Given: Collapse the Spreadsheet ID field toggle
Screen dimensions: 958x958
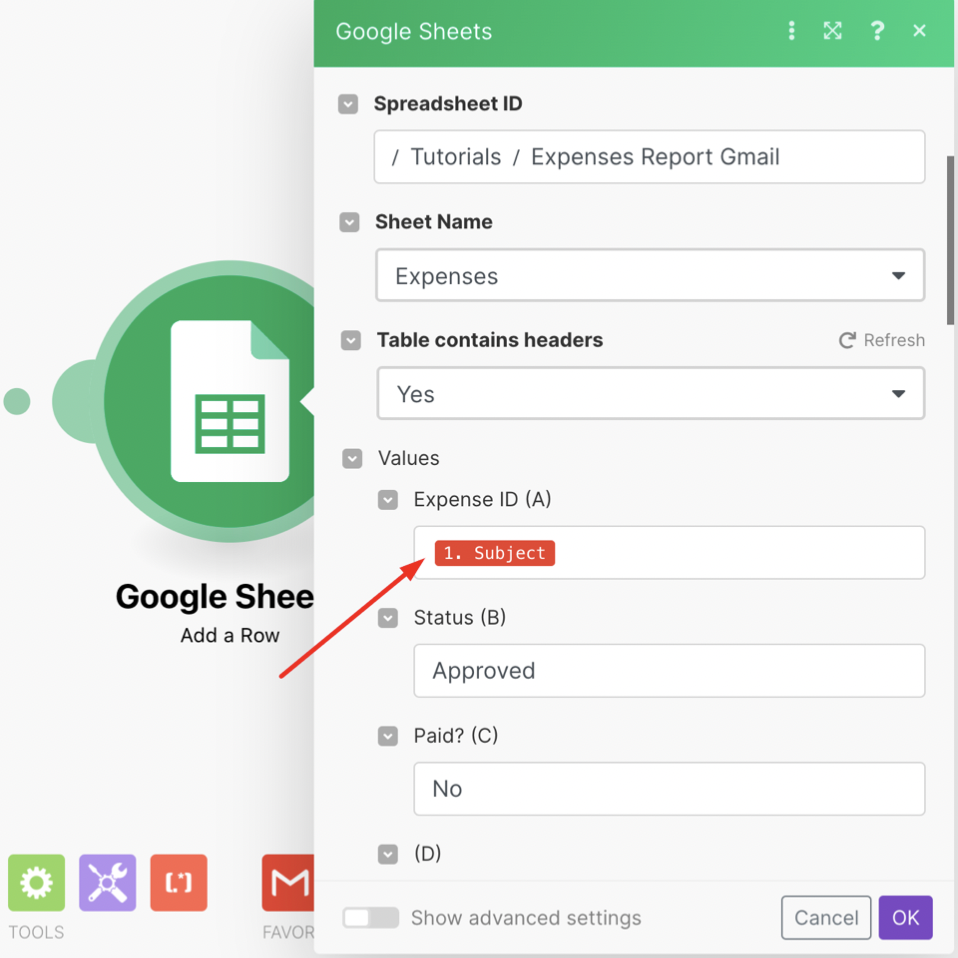Looking at the screenshot, I should (x=348, y=104).
